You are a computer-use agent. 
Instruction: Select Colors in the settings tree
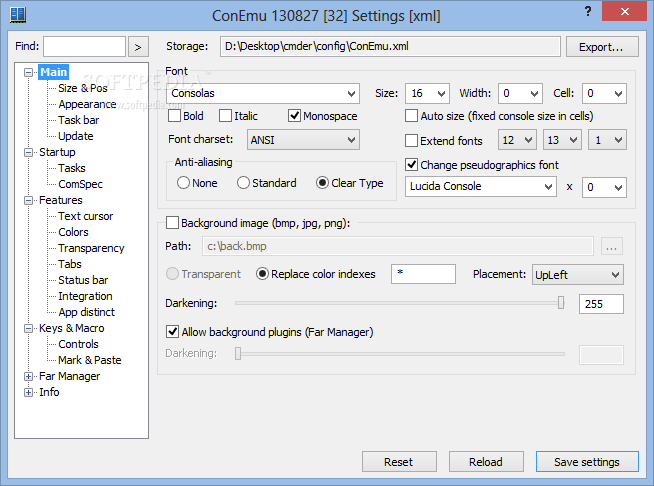point(73,232)
